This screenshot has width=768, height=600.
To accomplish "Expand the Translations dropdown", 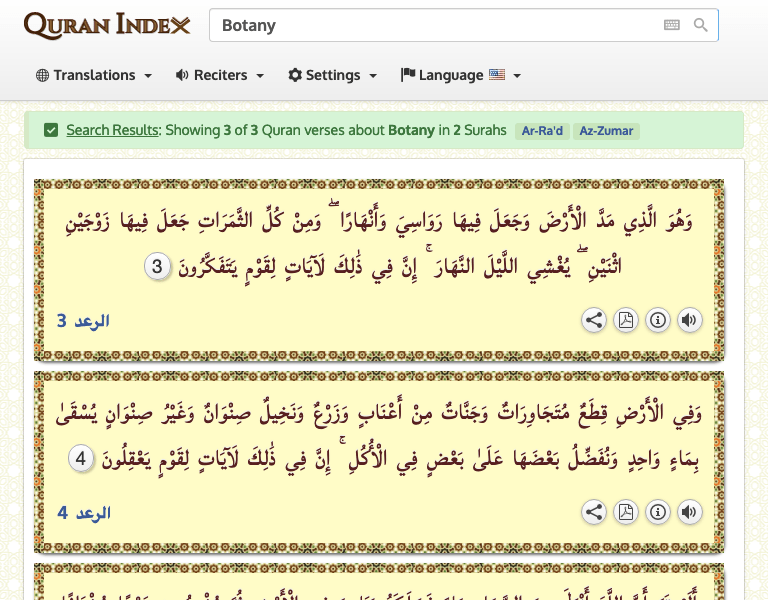I will click(94, 75).
